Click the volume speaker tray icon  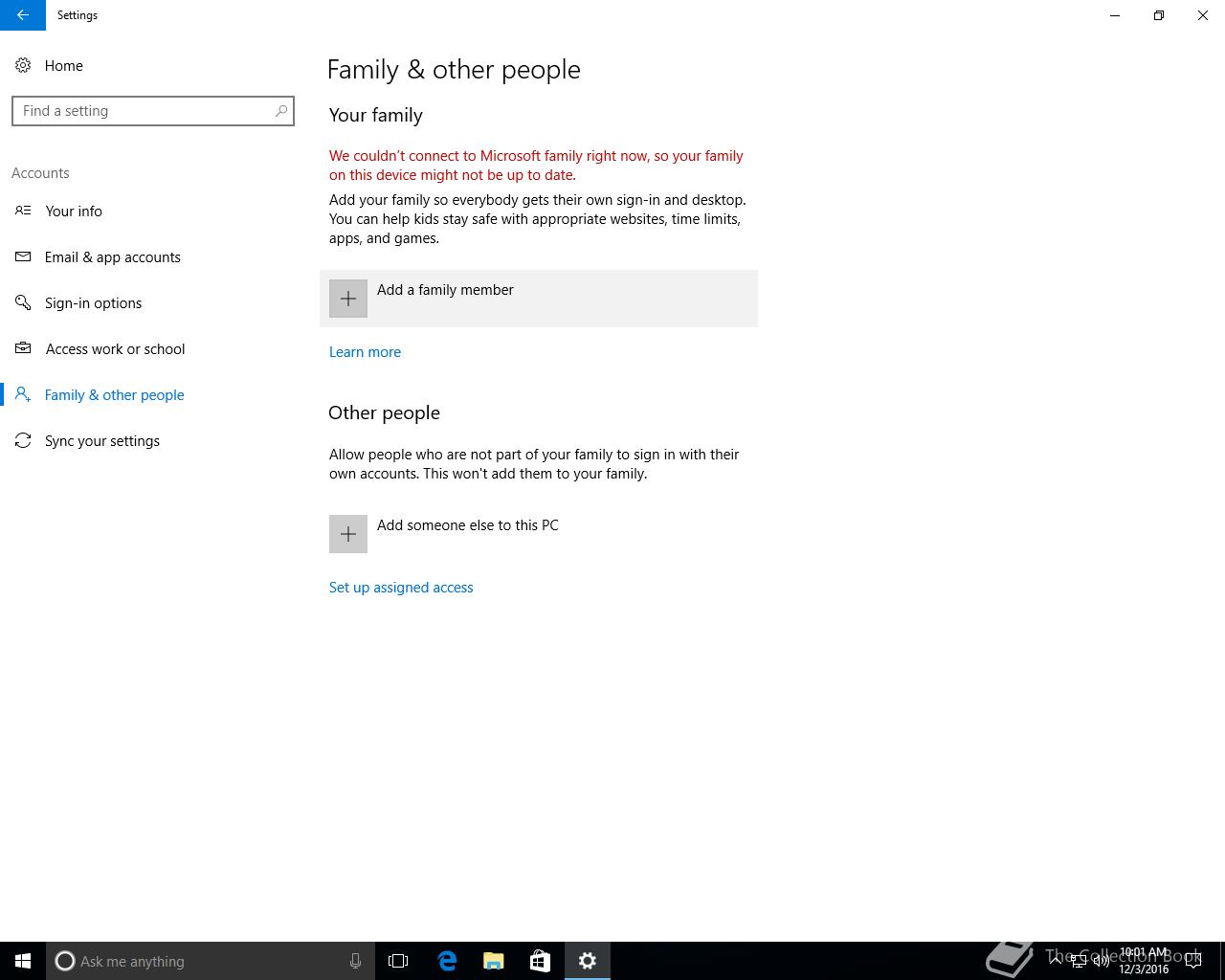click(x=1102, y=961)
